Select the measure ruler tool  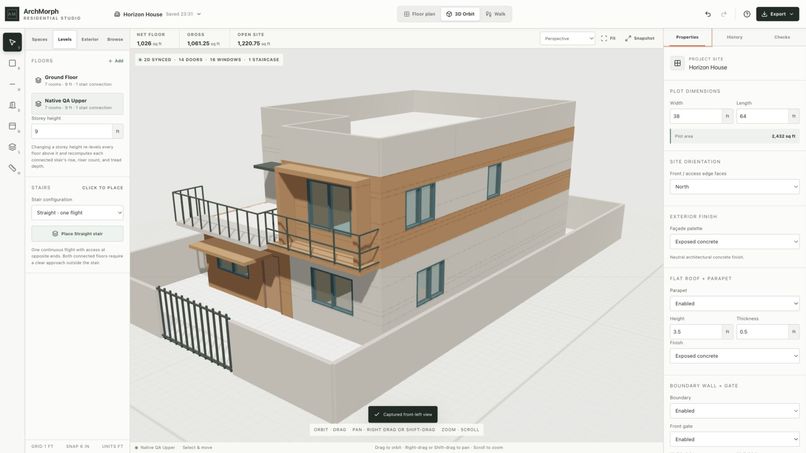12,168
